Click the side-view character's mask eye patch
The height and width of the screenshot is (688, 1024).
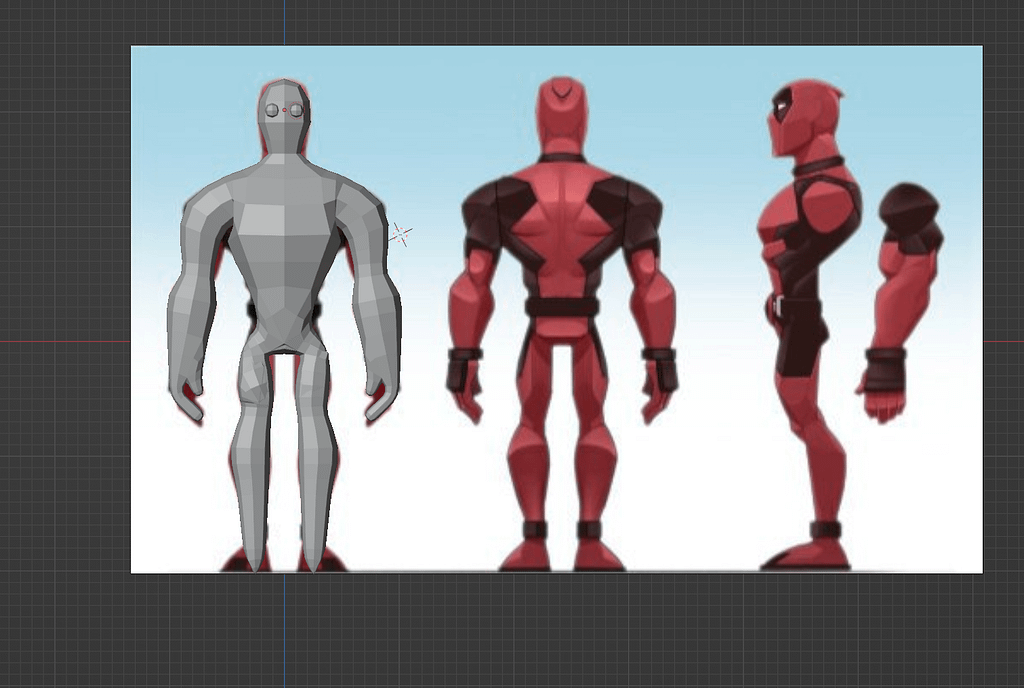tap(783, 103)
